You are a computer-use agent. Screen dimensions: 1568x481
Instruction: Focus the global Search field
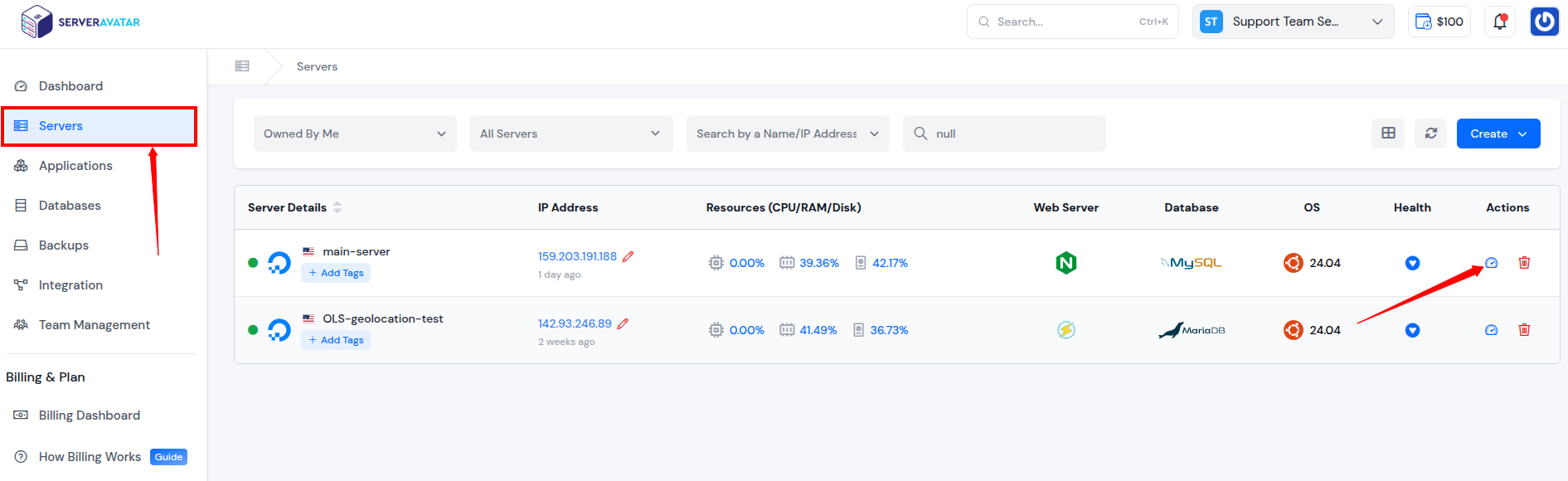1071,22
